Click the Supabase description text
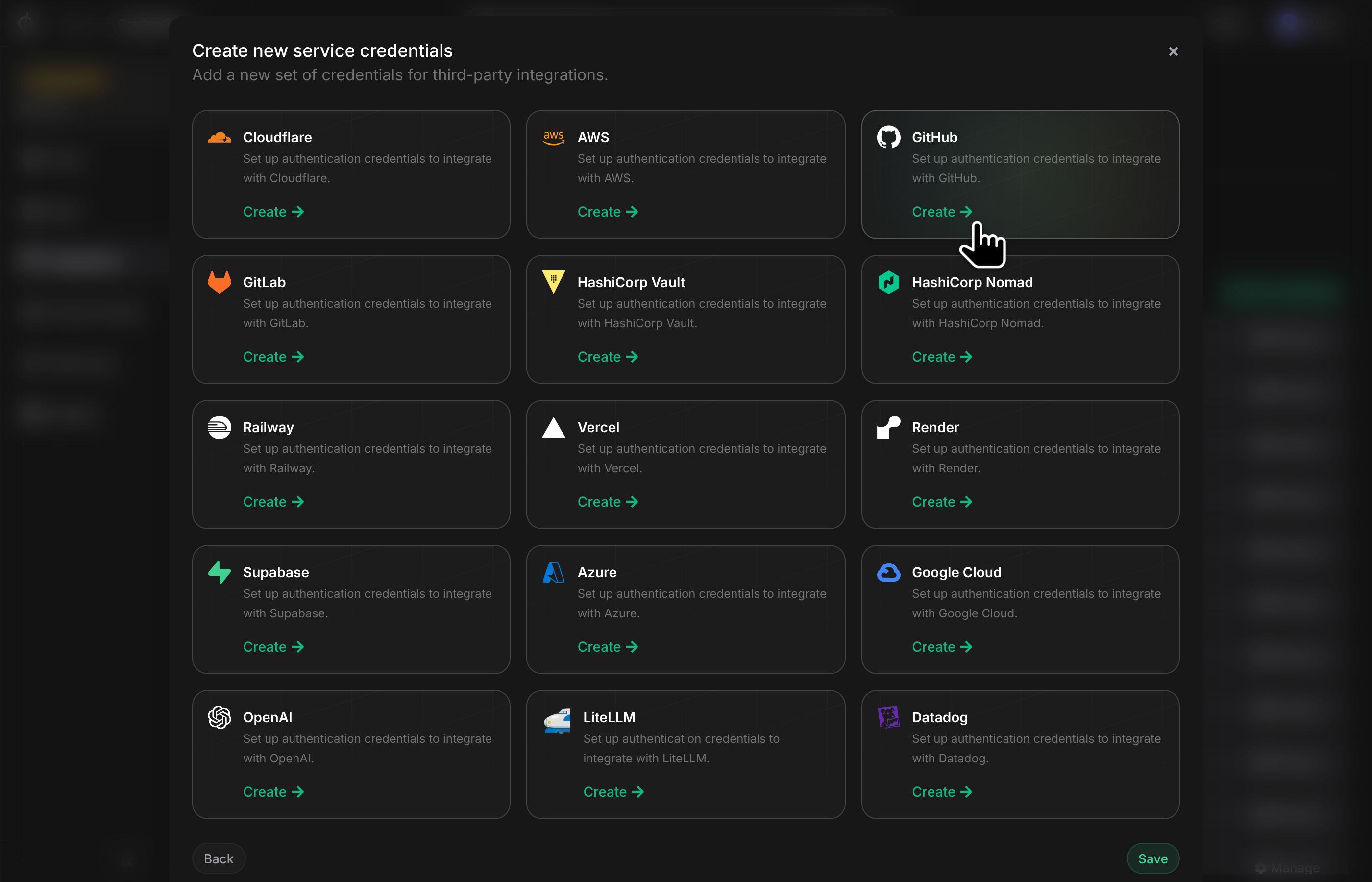Viewport: 1372px width, 882px height. point(367,604)
